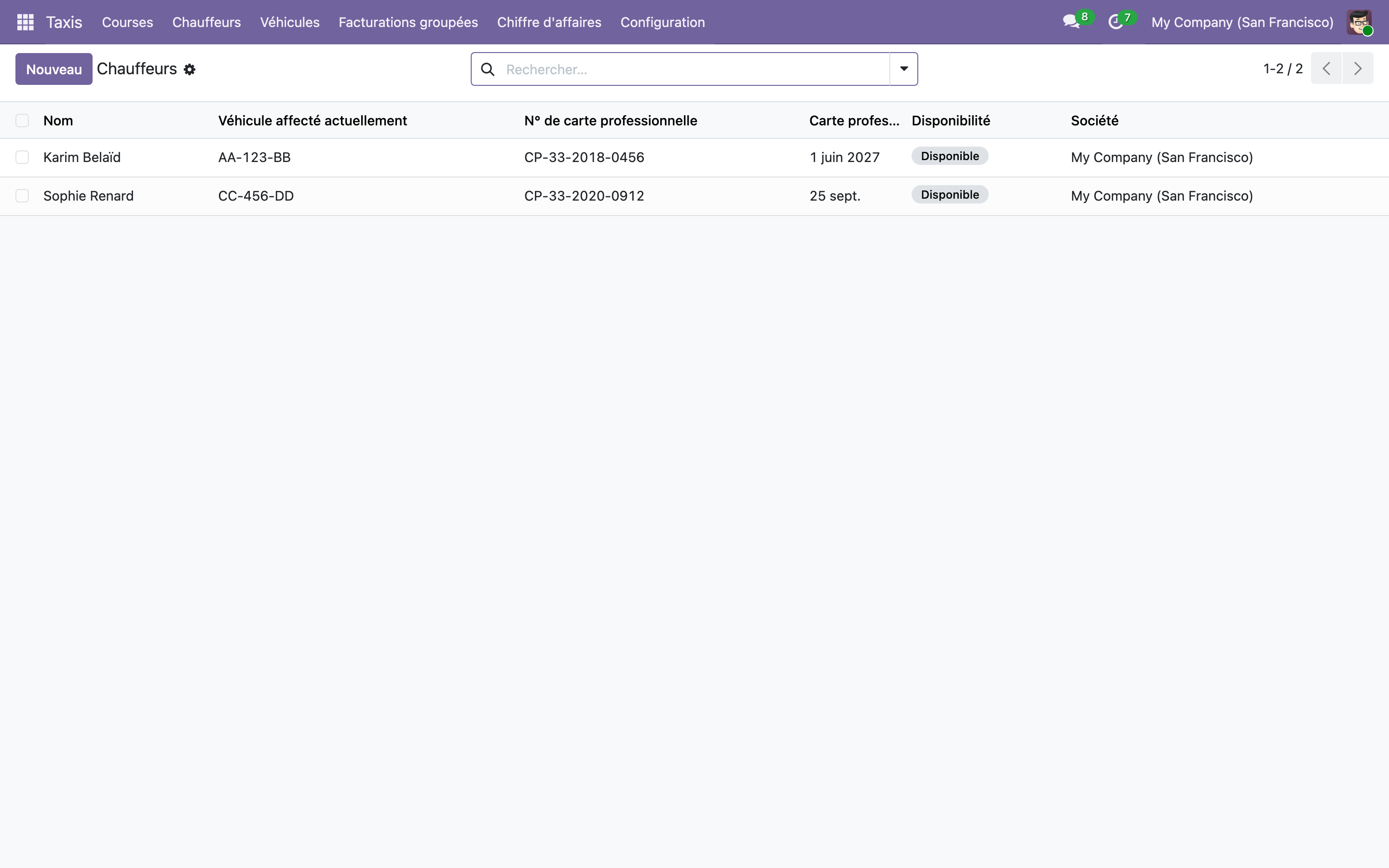Viewport: 1389px width, 868px height.
Task: Click Disponible badge for Karim Belaïd
Action: 950,156
